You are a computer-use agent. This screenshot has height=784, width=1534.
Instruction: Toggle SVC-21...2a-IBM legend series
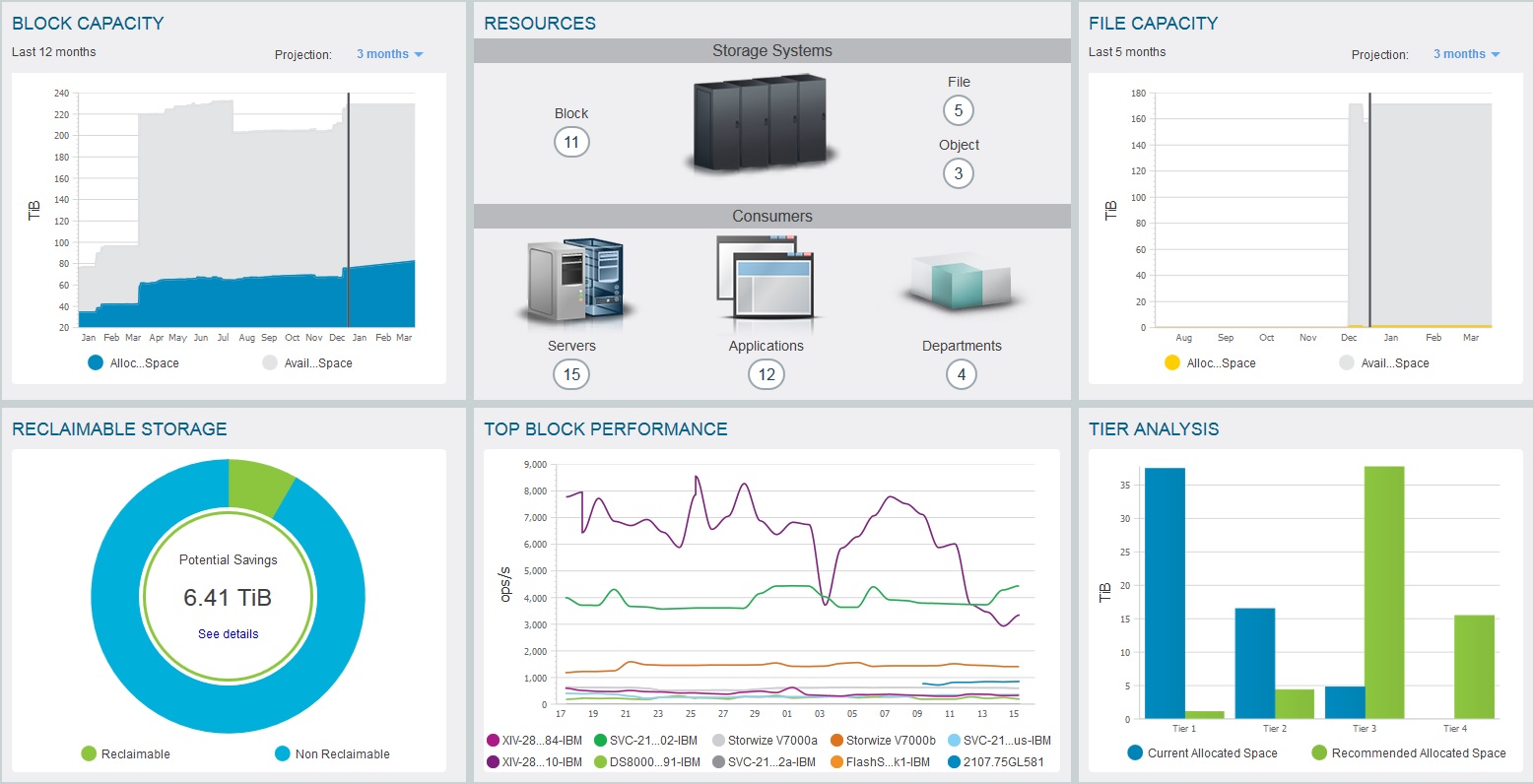point(764,761)
